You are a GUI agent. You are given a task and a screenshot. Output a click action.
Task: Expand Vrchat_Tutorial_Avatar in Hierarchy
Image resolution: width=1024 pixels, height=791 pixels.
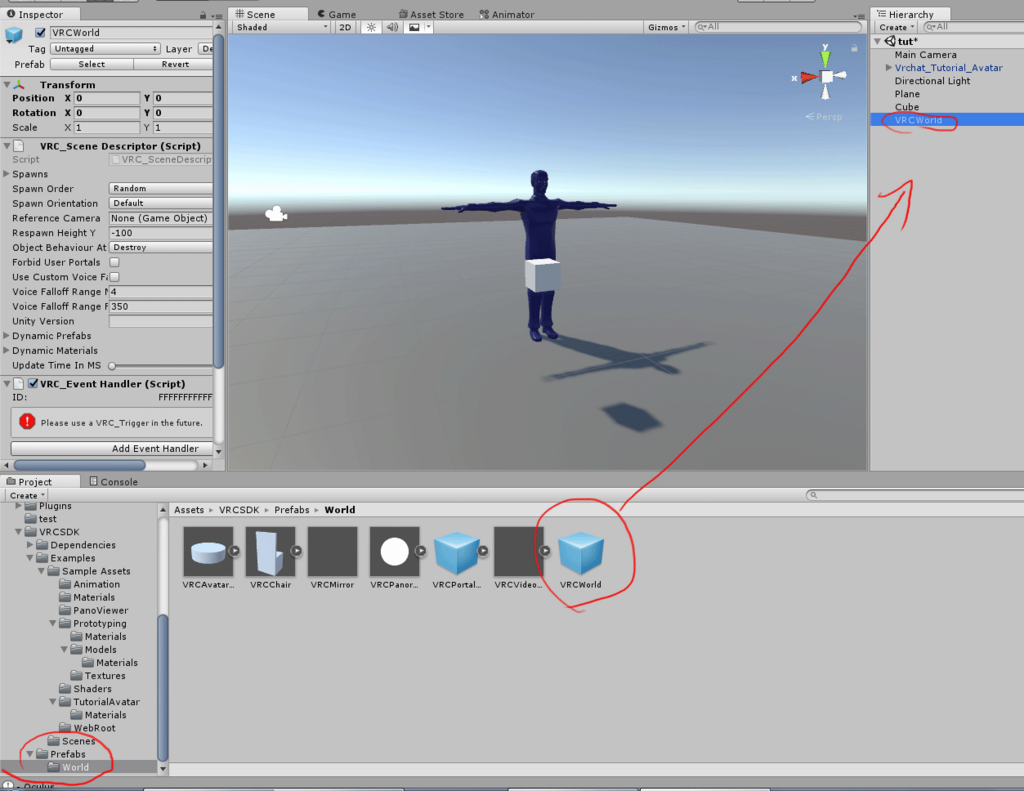888,67
